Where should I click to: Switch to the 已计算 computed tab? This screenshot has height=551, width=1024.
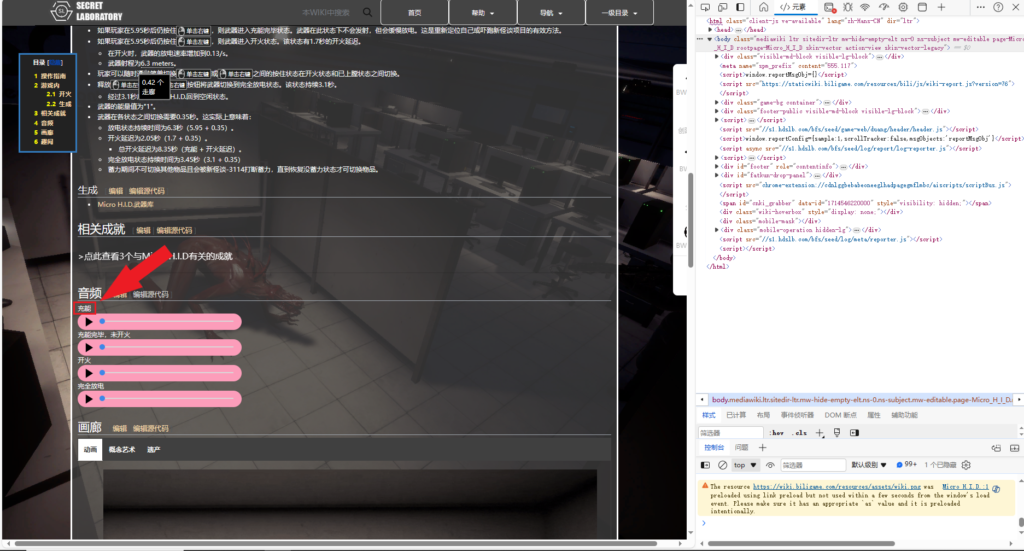(x=736, y=415)
